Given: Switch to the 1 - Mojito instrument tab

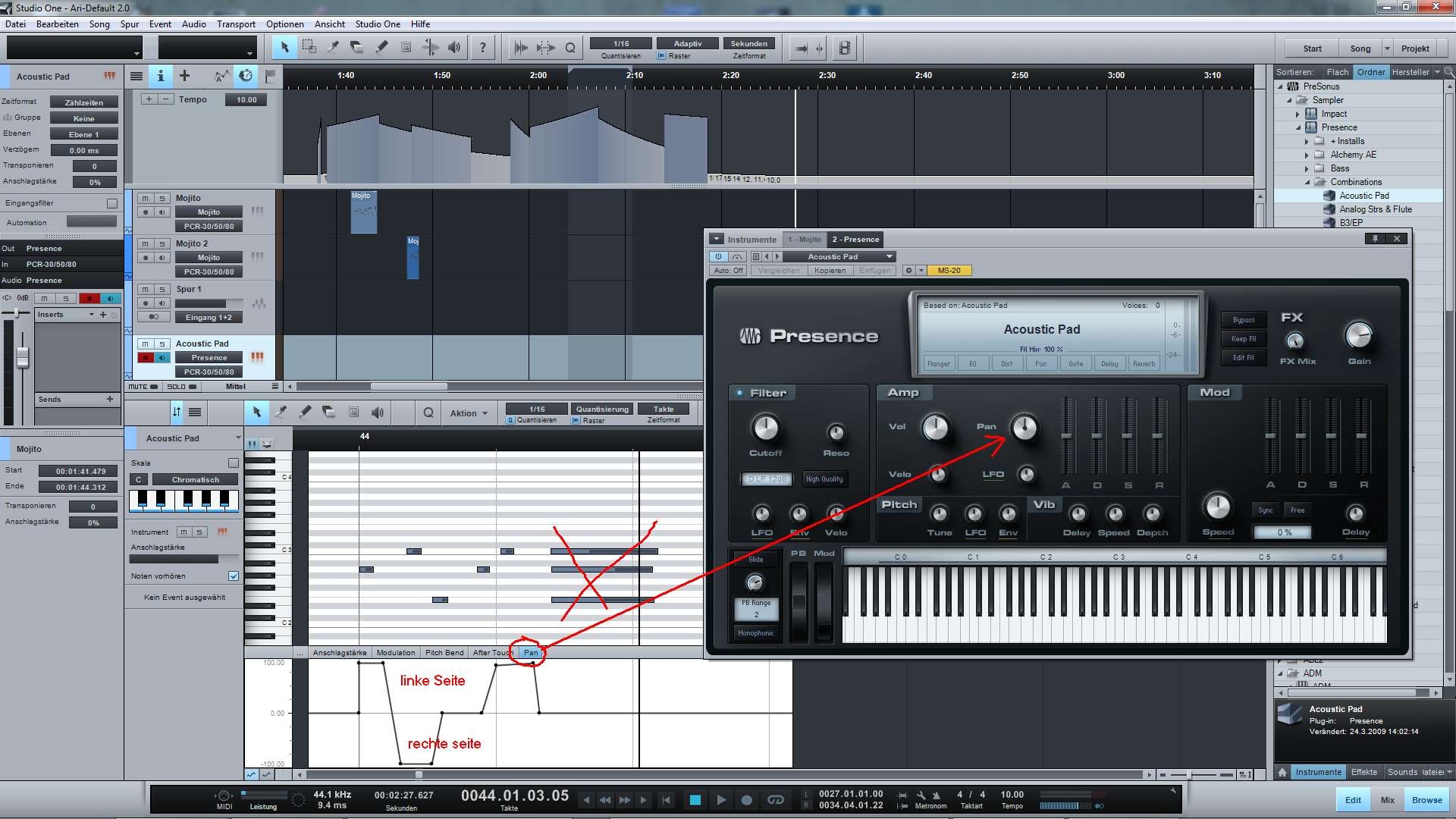Looking at the screenshot, I should click(804, 240).
